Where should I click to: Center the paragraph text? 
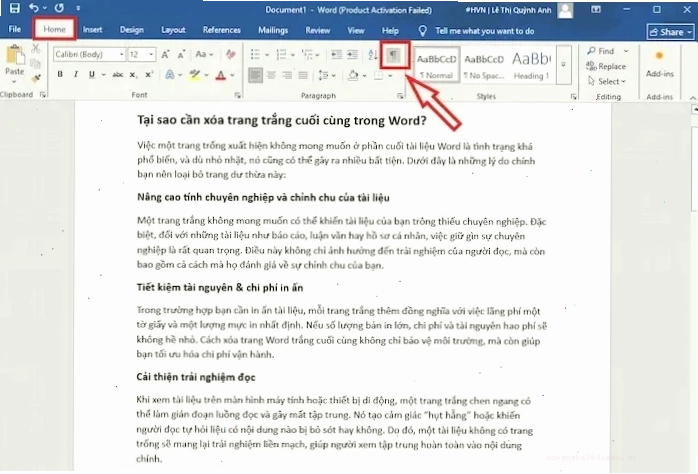271,75
